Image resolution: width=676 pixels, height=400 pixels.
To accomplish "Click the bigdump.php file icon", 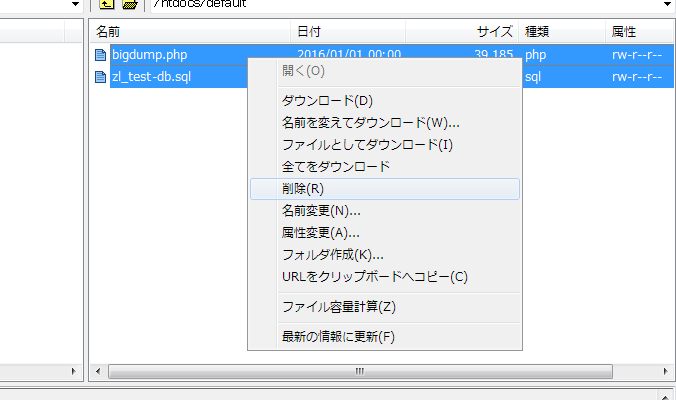I will point(100,54).
